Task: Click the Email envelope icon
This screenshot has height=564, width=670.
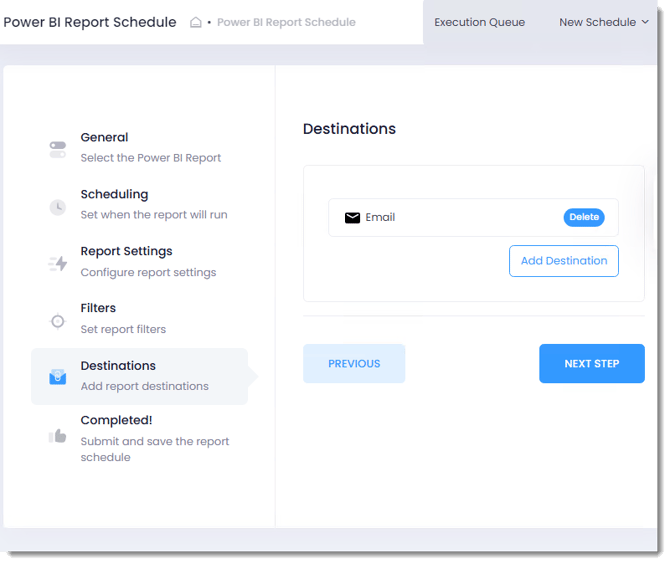Action: pos(352,217)
